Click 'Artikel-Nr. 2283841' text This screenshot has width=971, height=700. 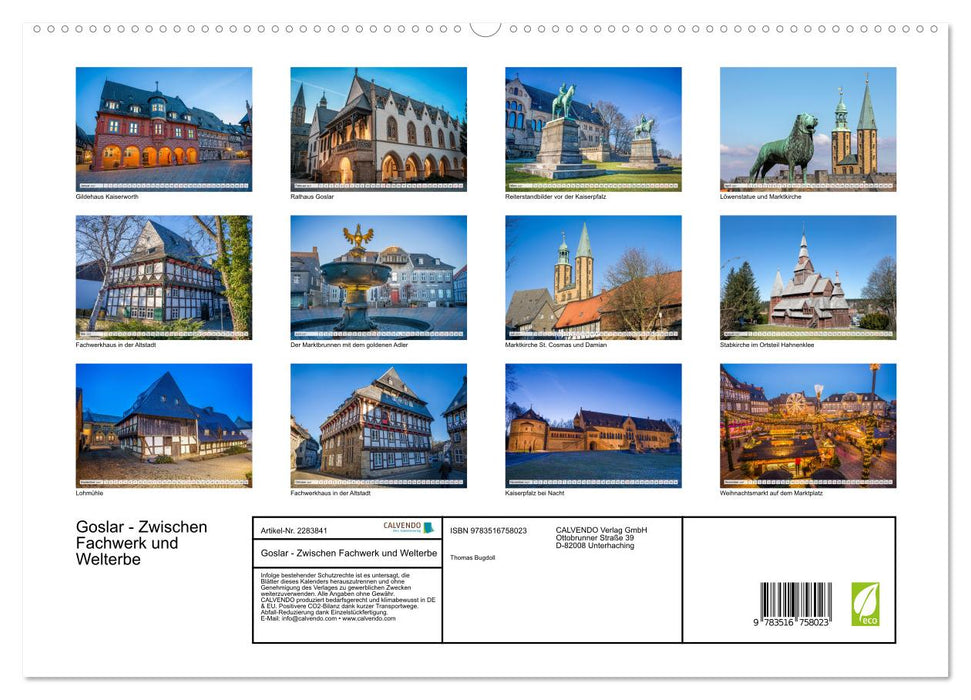tap(294, 531)
